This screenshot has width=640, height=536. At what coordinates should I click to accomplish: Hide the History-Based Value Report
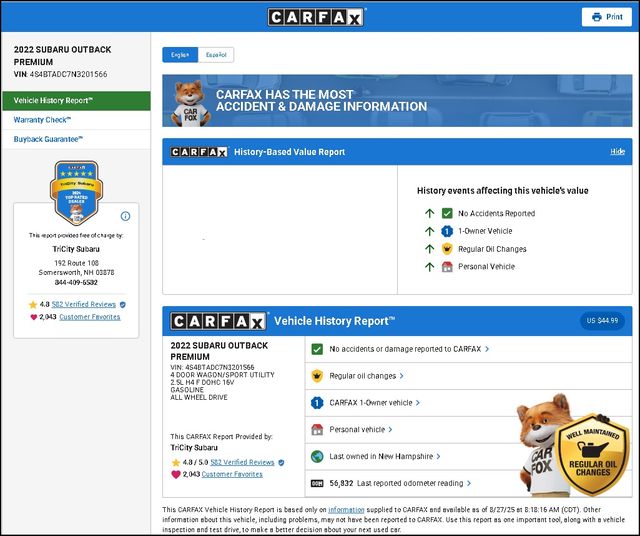coord(617,152)
